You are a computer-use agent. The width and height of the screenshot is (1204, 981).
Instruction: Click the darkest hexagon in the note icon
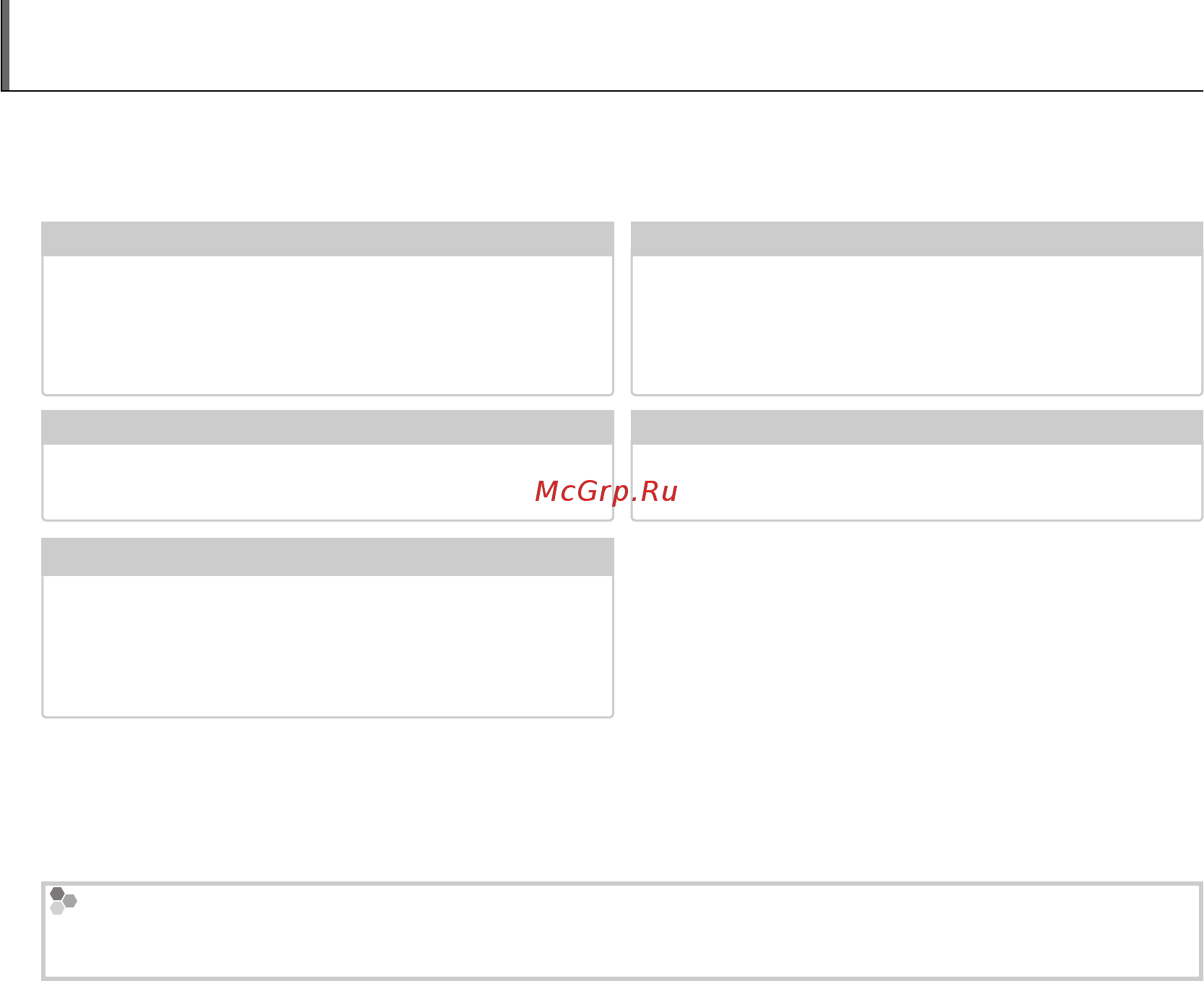(x=57, y=894)
